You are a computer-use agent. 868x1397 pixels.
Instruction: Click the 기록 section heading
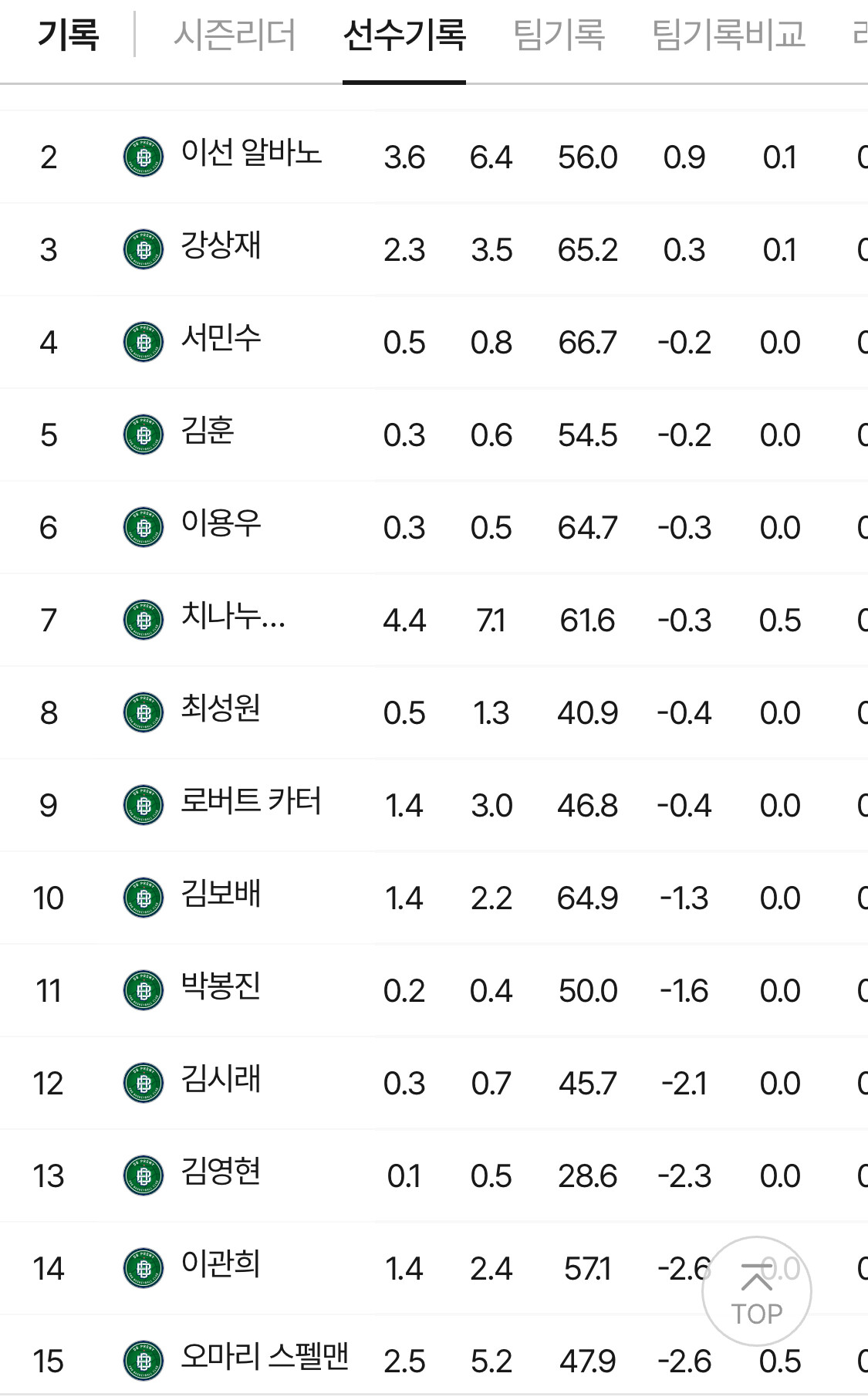68,35
